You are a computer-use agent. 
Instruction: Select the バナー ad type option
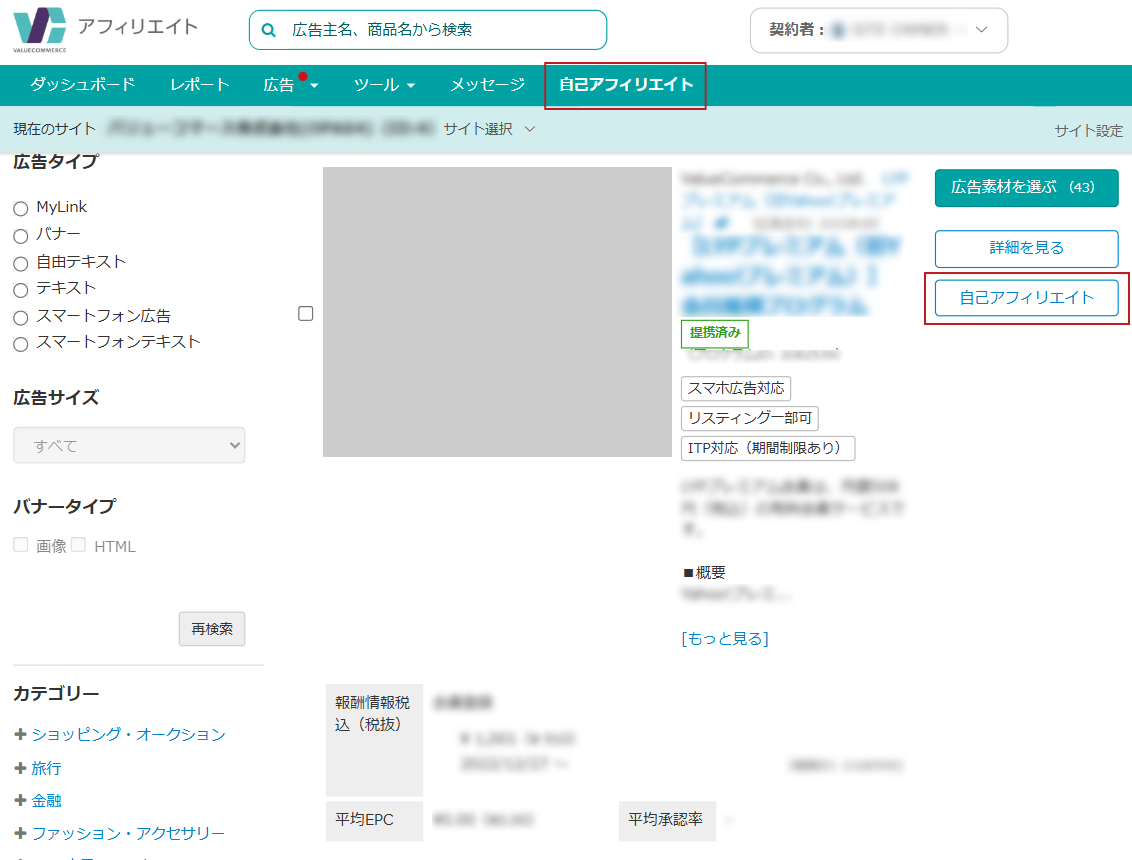point(20,235)
